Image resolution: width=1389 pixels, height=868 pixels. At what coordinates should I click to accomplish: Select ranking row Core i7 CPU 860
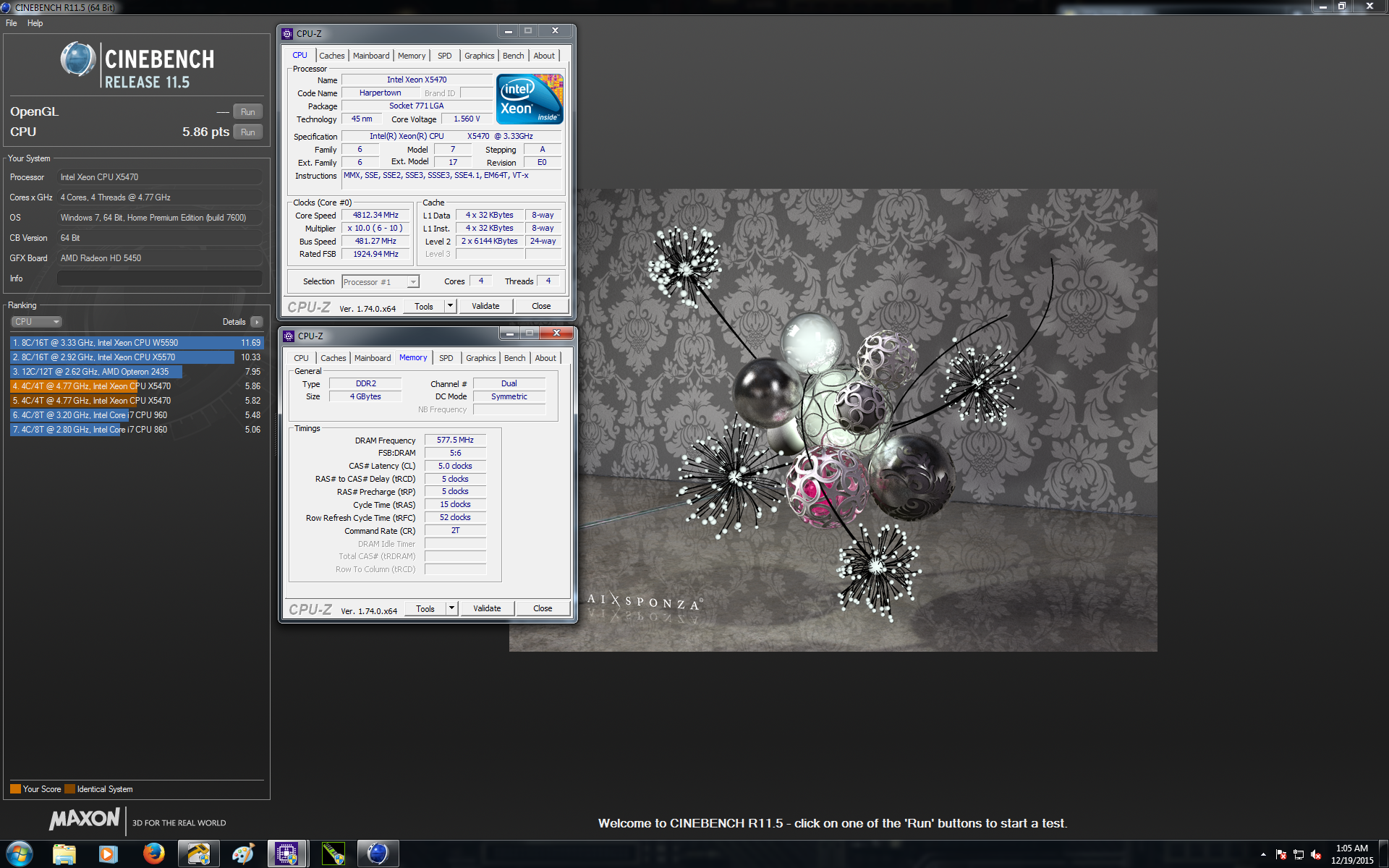click(x=137, y=430)
